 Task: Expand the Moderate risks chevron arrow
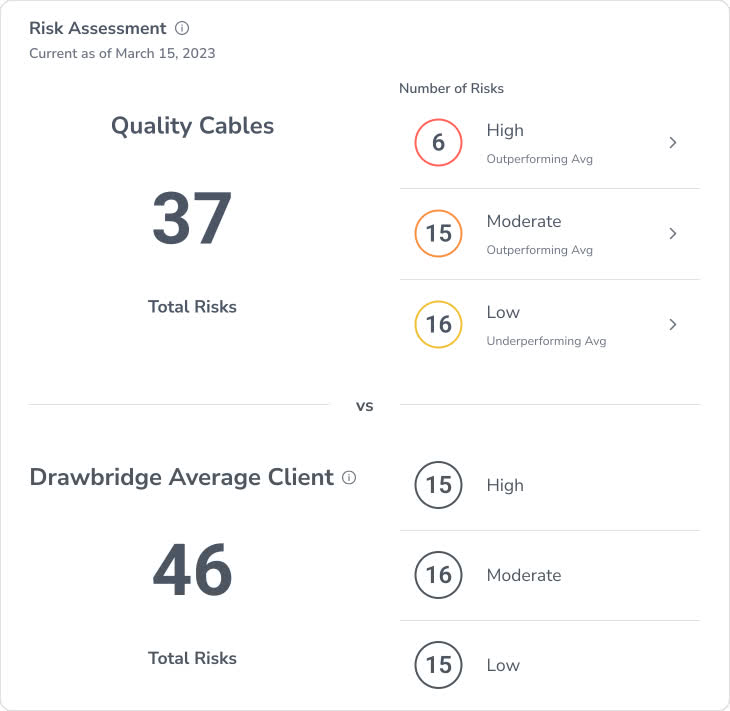pyautogui.click(x=673, y=234)
